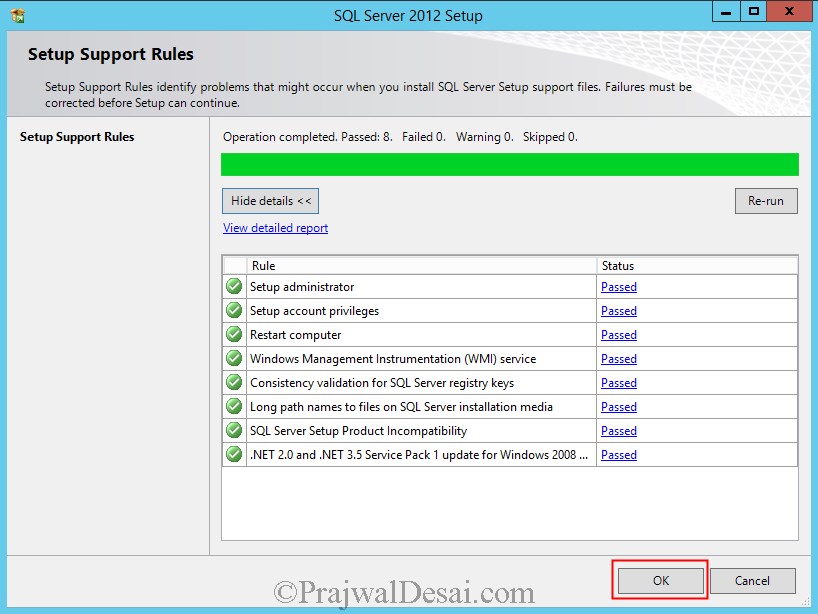The height and width of the screenshot is (614, 818).
Task: Click green check icon for Restart computer
Action: (234, 334)
